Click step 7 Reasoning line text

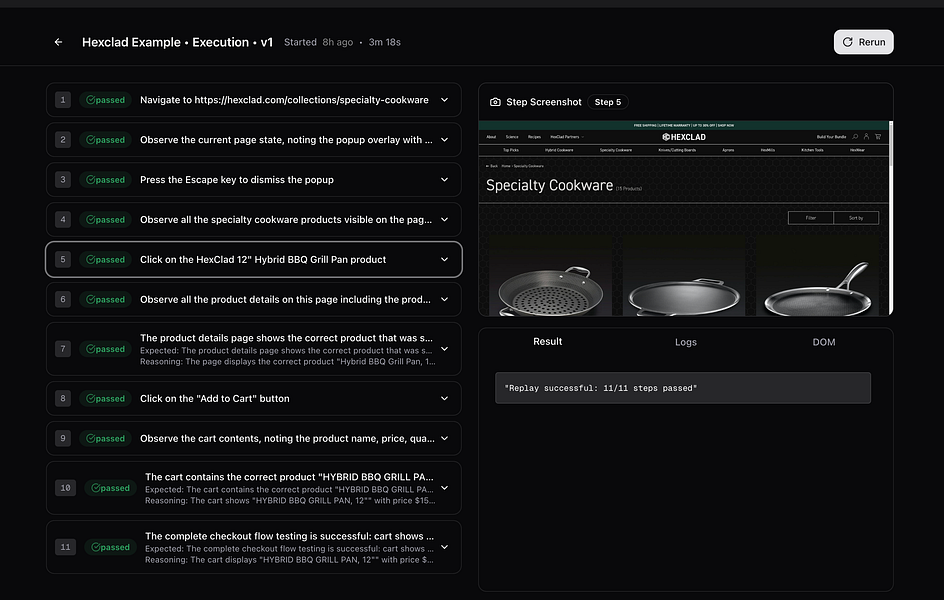point(288,362)
